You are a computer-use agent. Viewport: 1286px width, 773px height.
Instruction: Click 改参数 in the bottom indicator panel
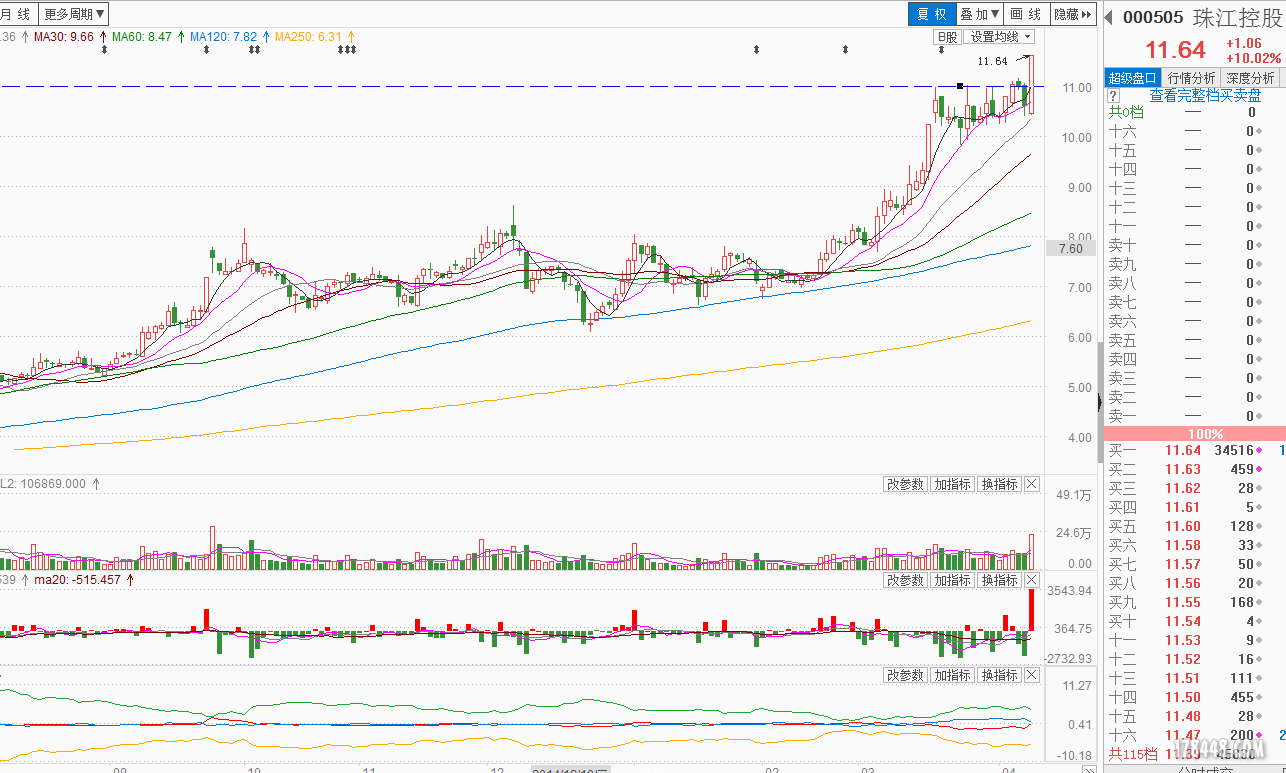[905, 675]
